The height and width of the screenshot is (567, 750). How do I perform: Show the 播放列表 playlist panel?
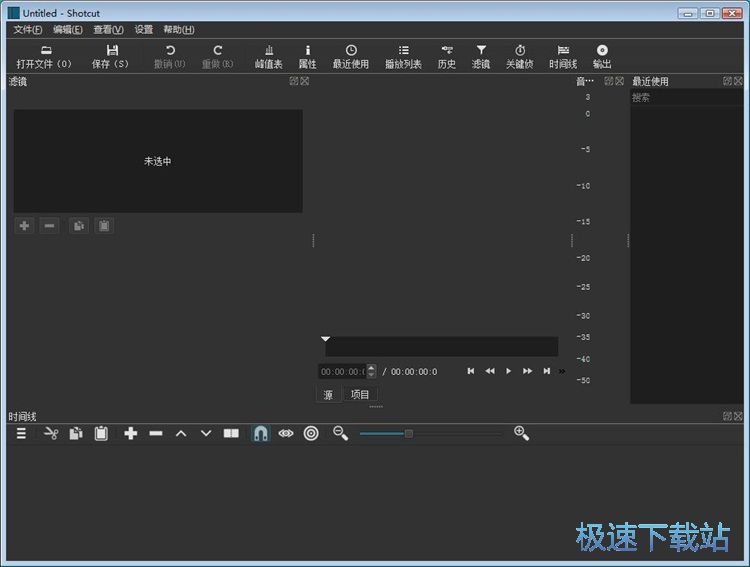point(403,56)
